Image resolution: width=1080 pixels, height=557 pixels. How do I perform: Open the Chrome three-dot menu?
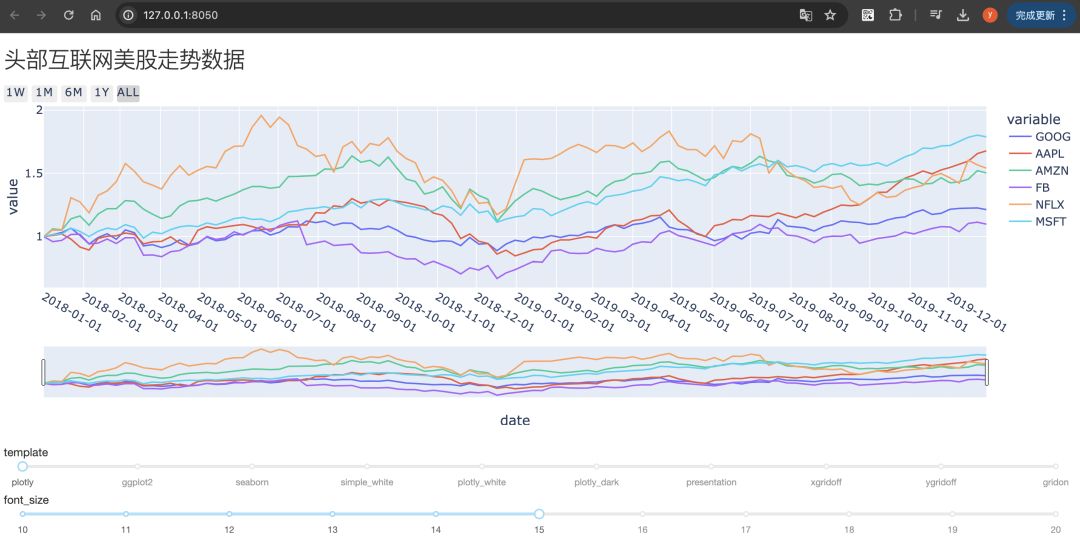point(1063,15)
